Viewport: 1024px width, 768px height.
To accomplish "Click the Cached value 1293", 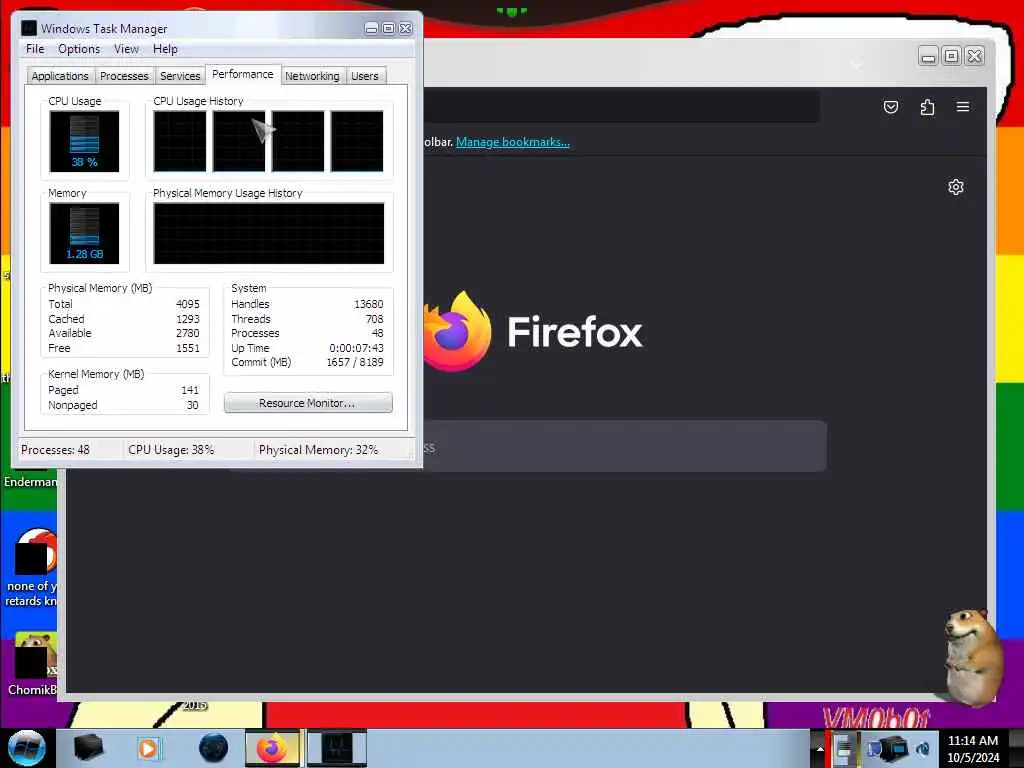I will click(x=188, y=319).
